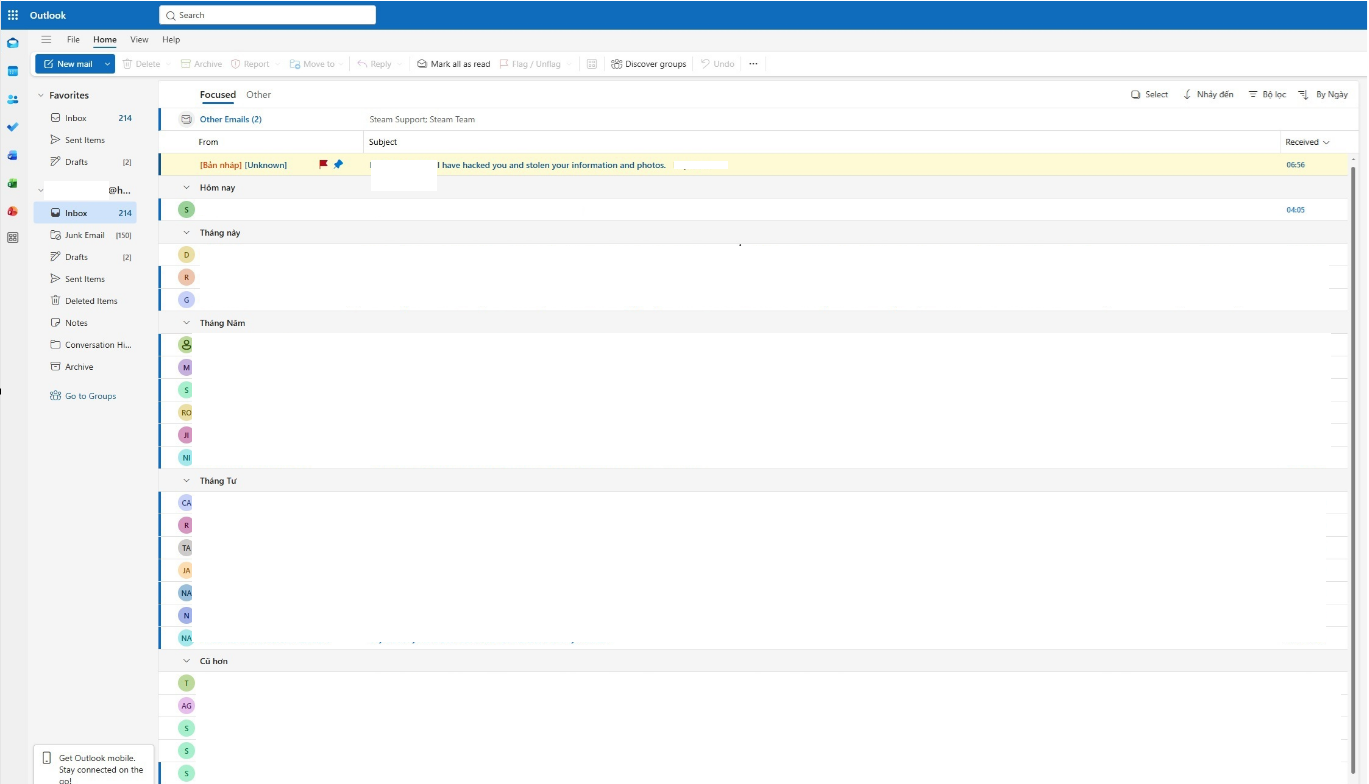Click the Move to toolbar button

coord(312,64)
